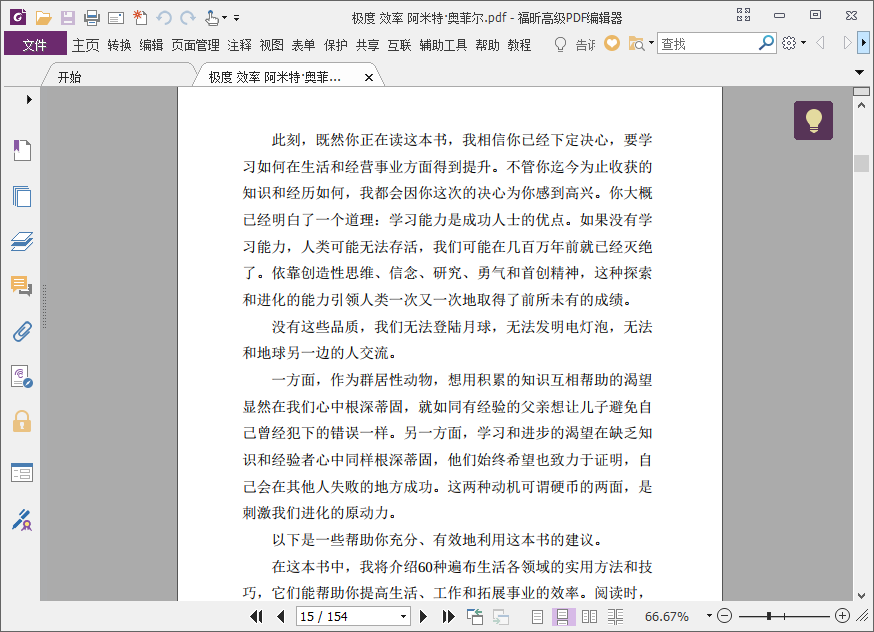
Task: Jump to the first page
Action: pos(256,616)
